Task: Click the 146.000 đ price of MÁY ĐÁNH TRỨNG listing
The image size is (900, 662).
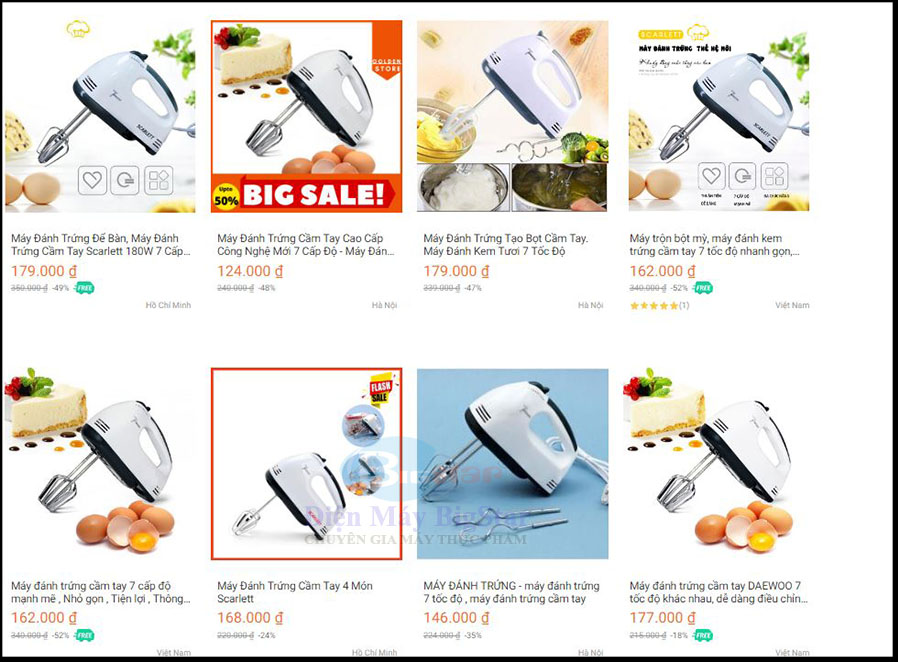Action: click(x=456, y=618)
